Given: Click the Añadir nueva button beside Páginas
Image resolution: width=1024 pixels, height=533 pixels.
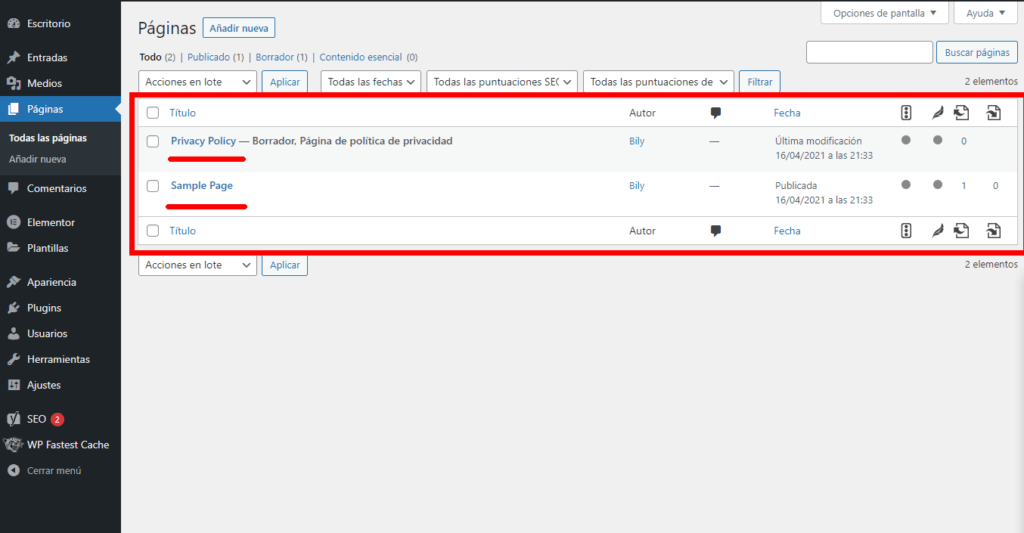Looking at the screenshot, I should point(239,28).
